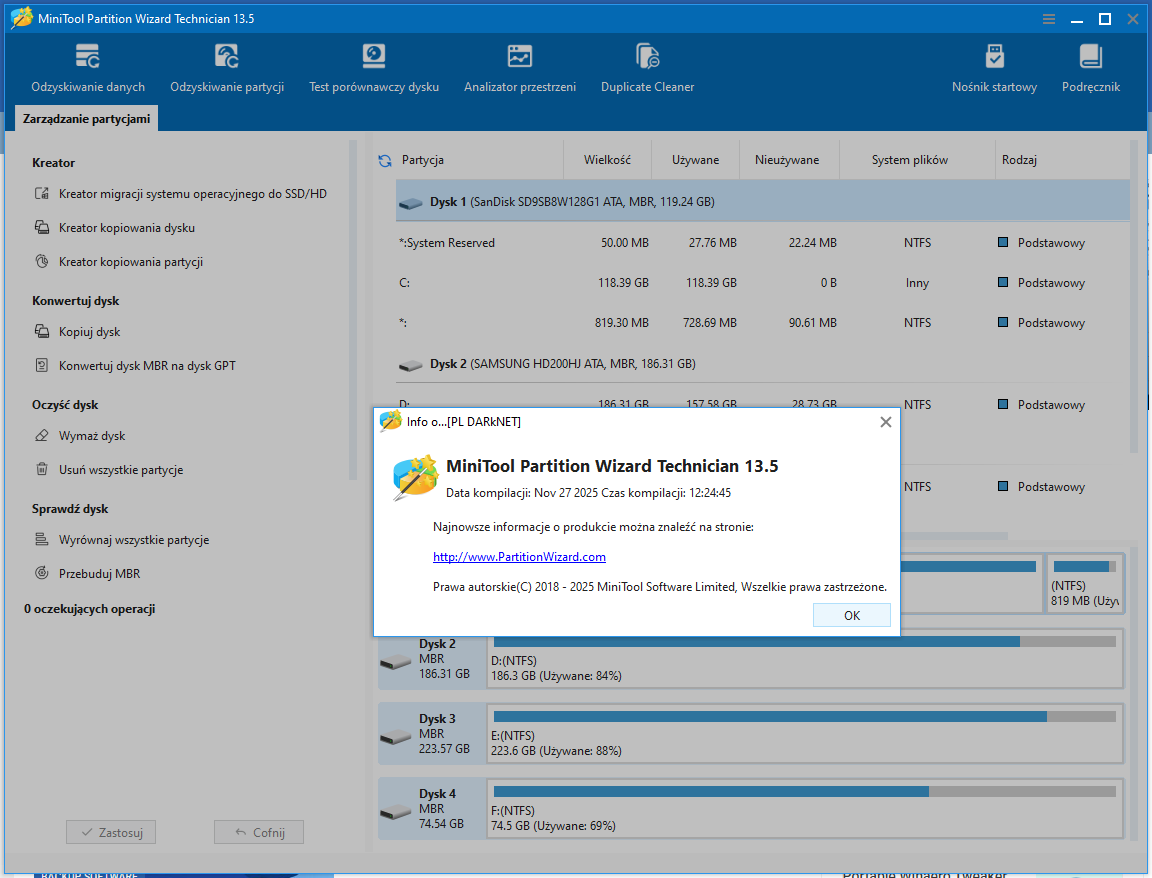Screen dimensions: 1152x878
Task: Click Konwertuj dysk MBR na GPT icon
Action: [x=42, y=365]
